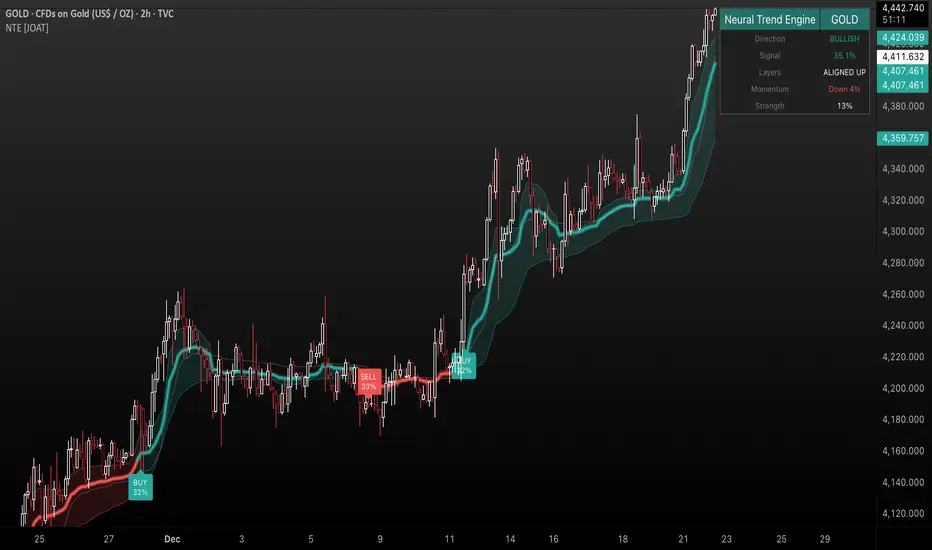The image size is (932, 550).
Task: Click the white 4,411.632 price tag
Action: coord(903,57)
